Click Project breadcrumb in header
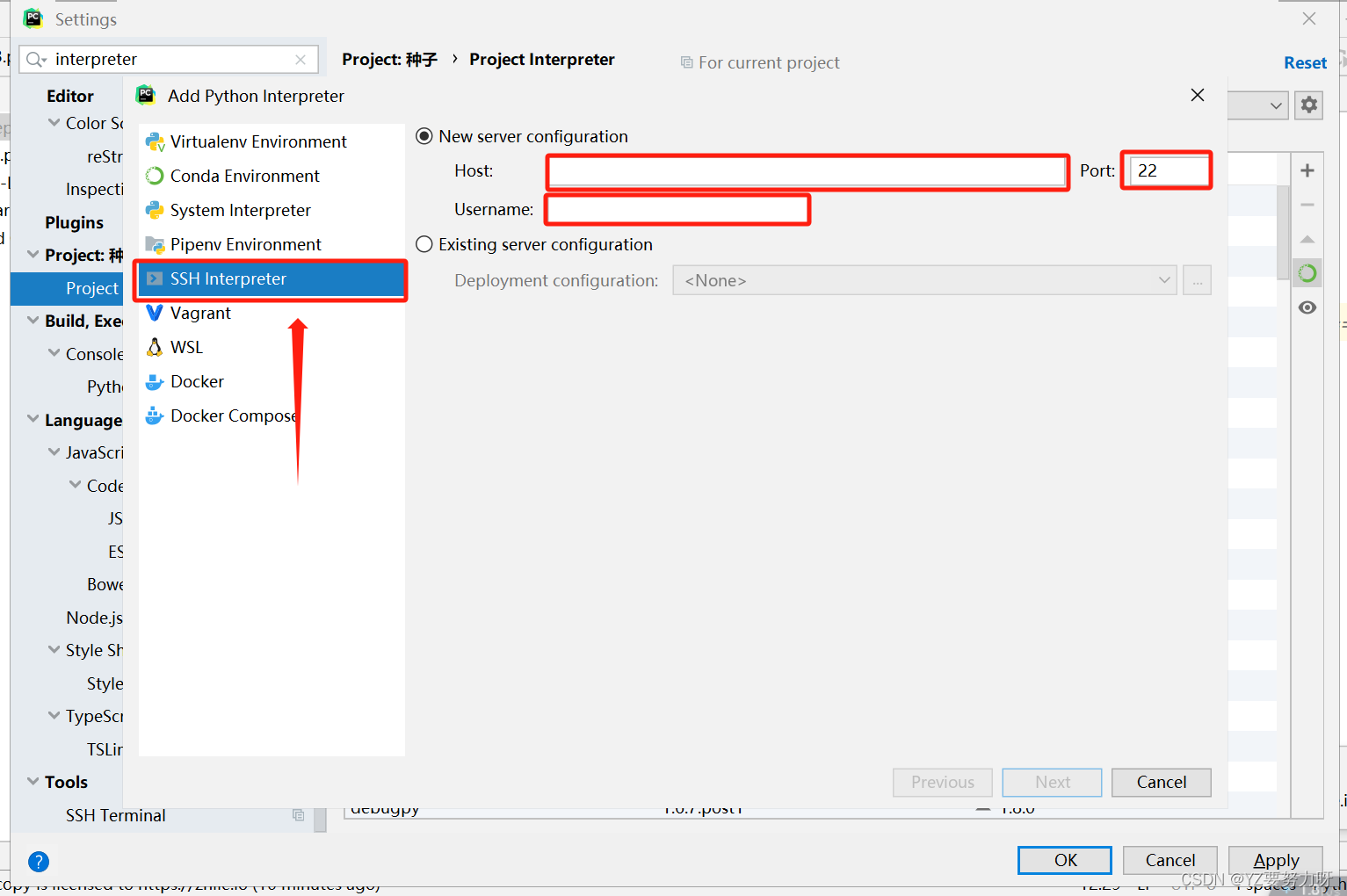The width and height of the screenshot is (1347, 896). tap(389, 59)
